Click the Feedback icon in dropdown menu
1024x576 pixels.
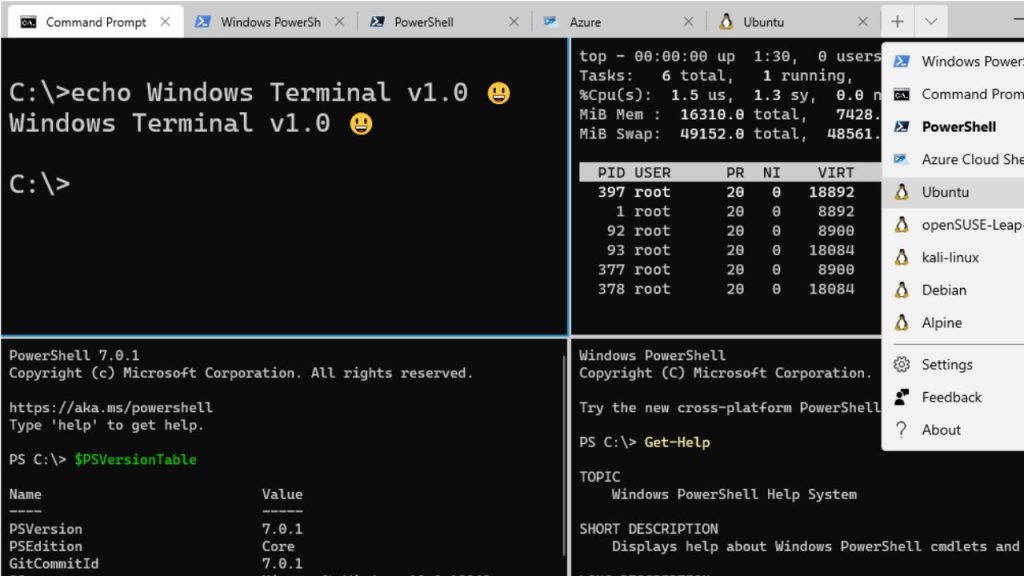coord(901,397)
